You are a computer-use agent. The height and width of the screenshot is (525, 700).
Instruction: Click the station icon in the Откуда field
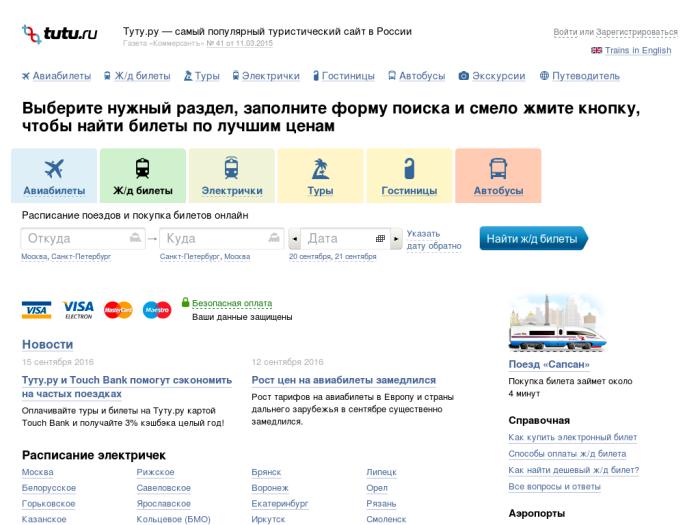[x=136, y=238]
